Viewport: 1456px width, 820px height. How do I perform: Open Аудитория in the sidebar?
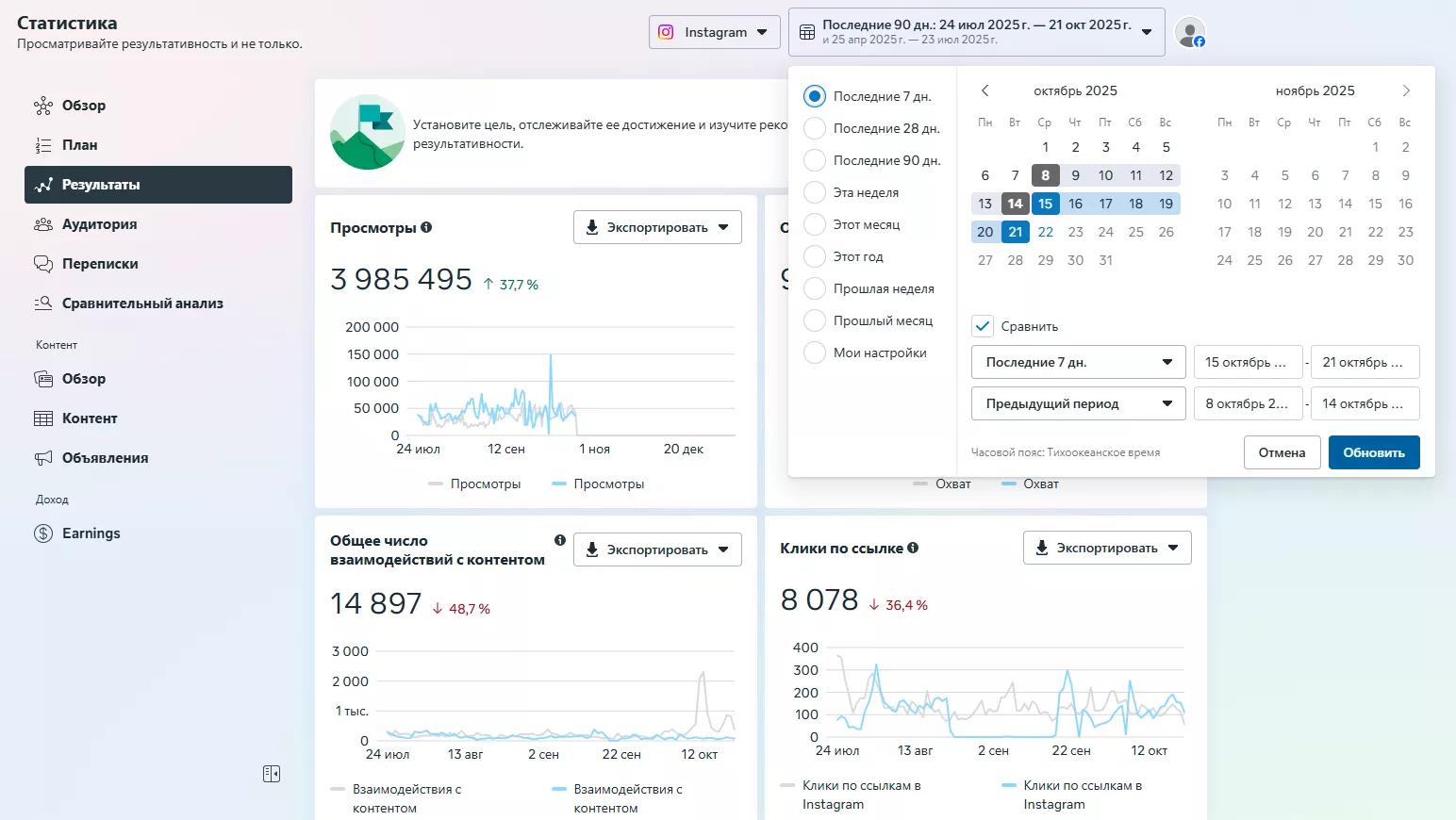click(x=99, y=224)
